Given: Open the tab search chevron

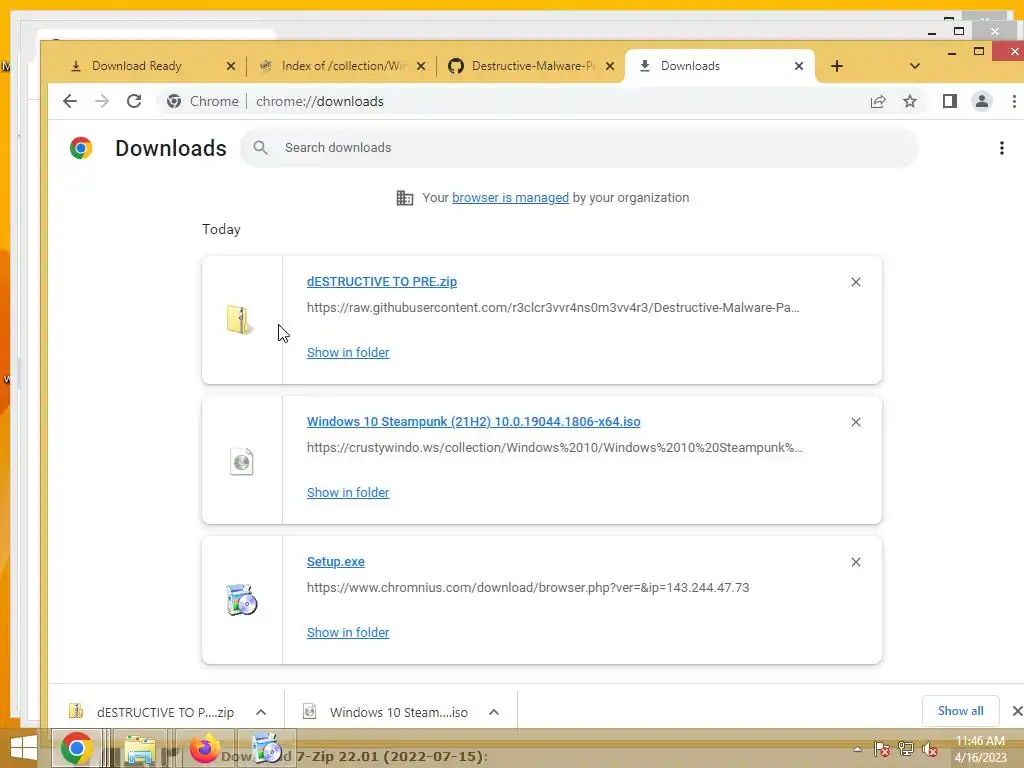Looking at the screenshot, I should 914,66.
